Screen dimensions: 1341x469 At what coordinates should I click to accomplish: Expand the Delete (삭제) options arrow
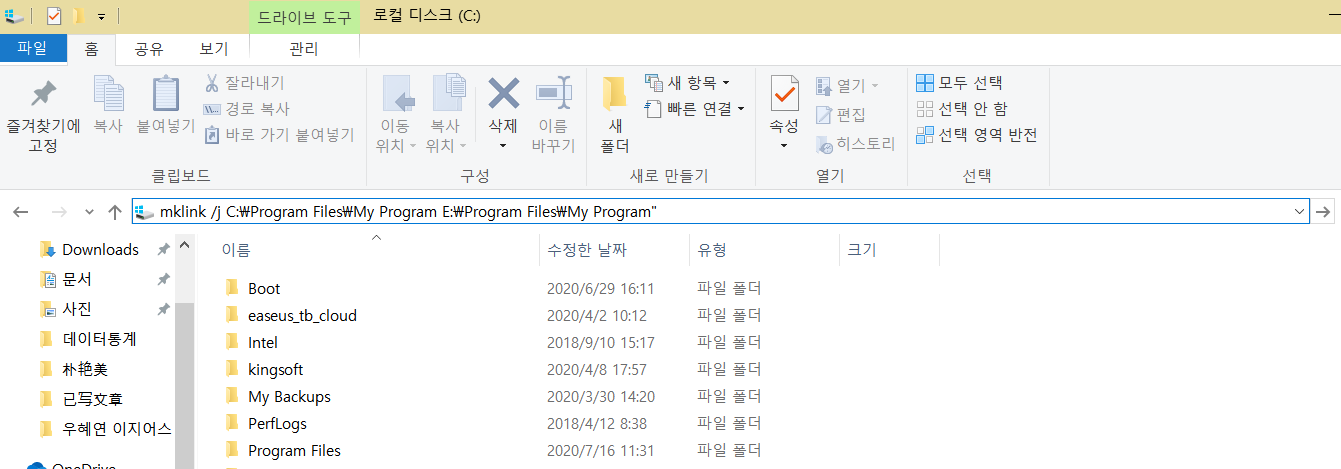tap(503, 145)
